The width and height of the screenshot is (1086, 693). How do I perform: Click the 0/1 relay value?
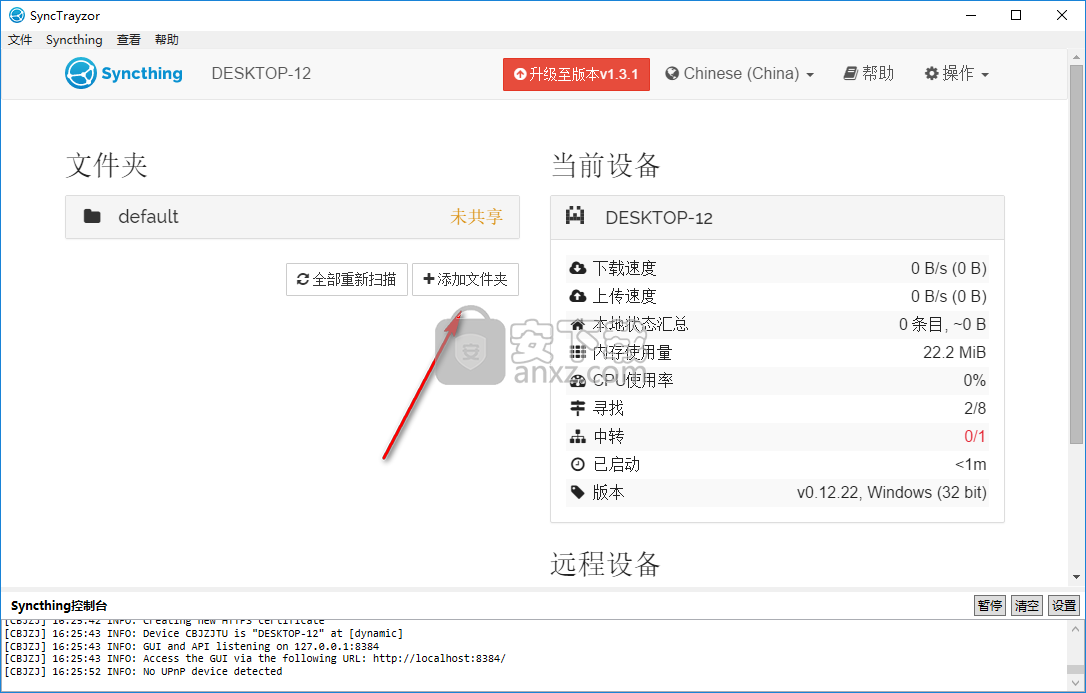974,437
